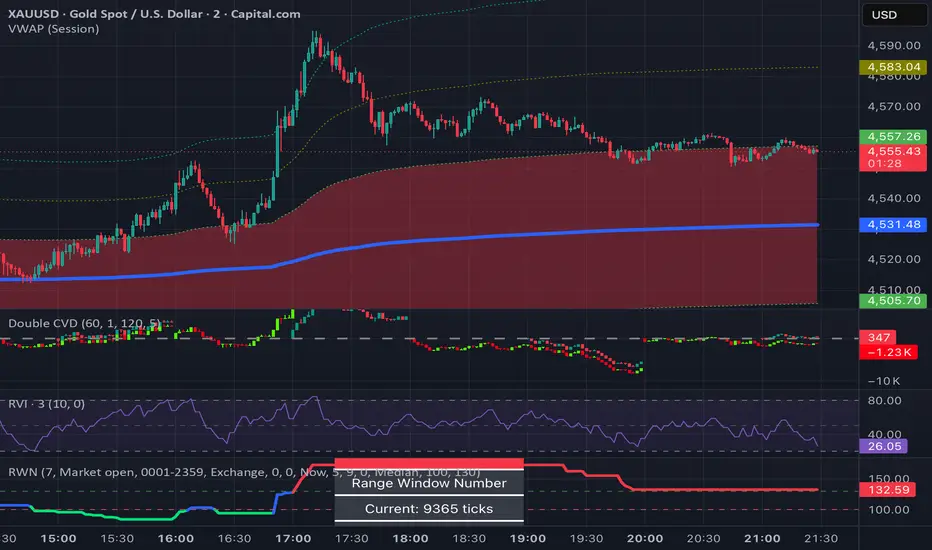Click the 26.05 RVI value label
The image size is (932, 550).
pos(883,446)
